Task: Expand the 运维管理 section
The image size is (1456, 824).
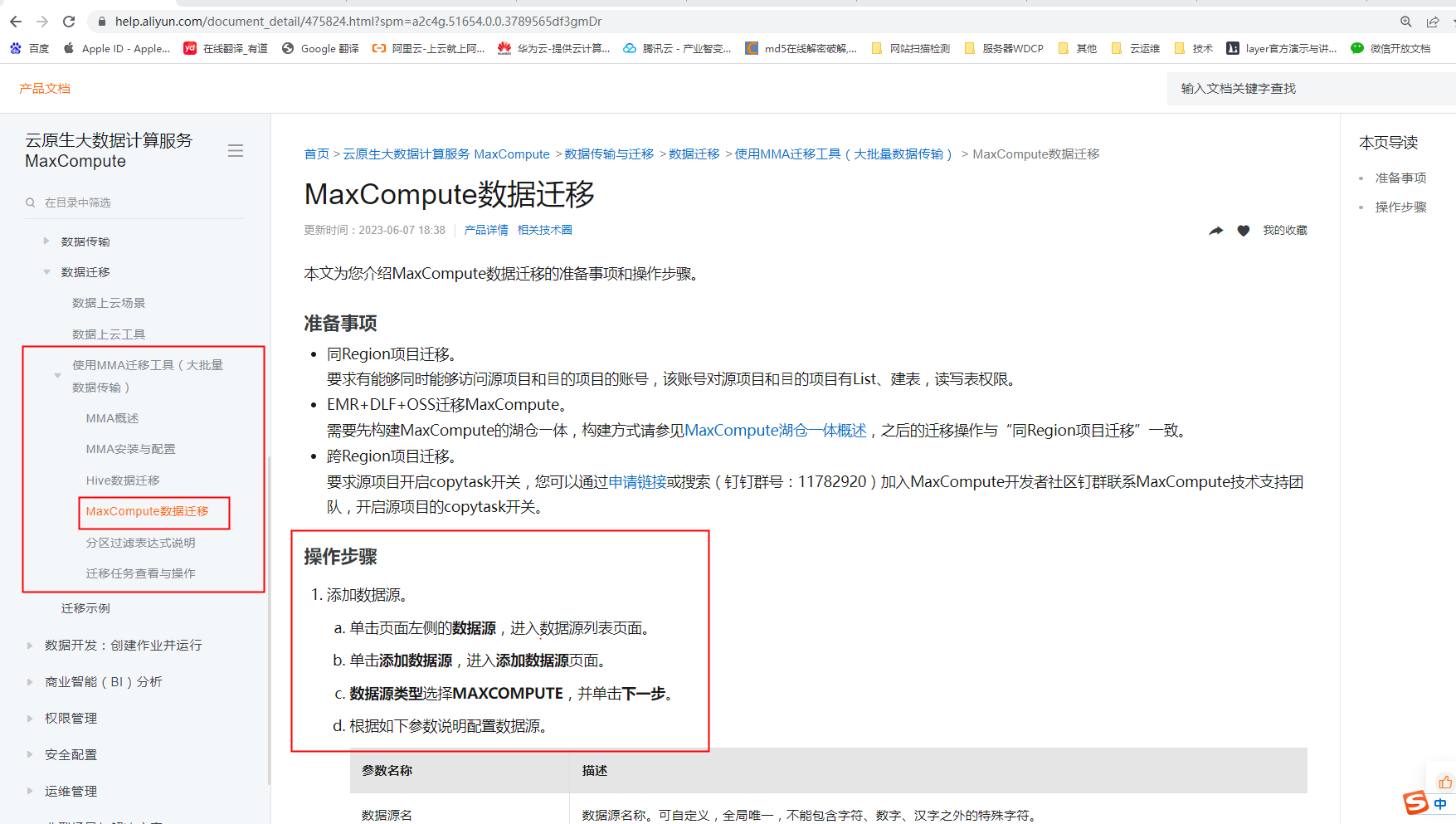Action: point(30,792)
